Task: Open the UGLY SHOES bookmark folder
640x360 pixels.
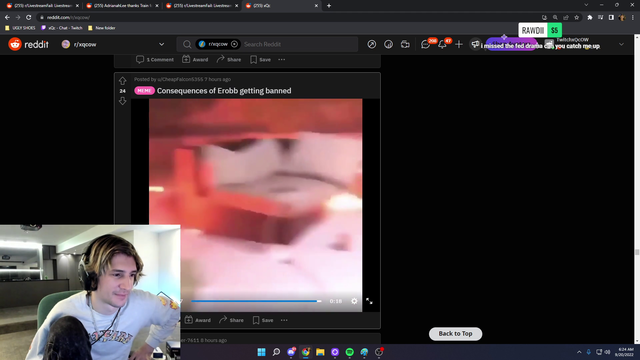Action: click(20, 28)
